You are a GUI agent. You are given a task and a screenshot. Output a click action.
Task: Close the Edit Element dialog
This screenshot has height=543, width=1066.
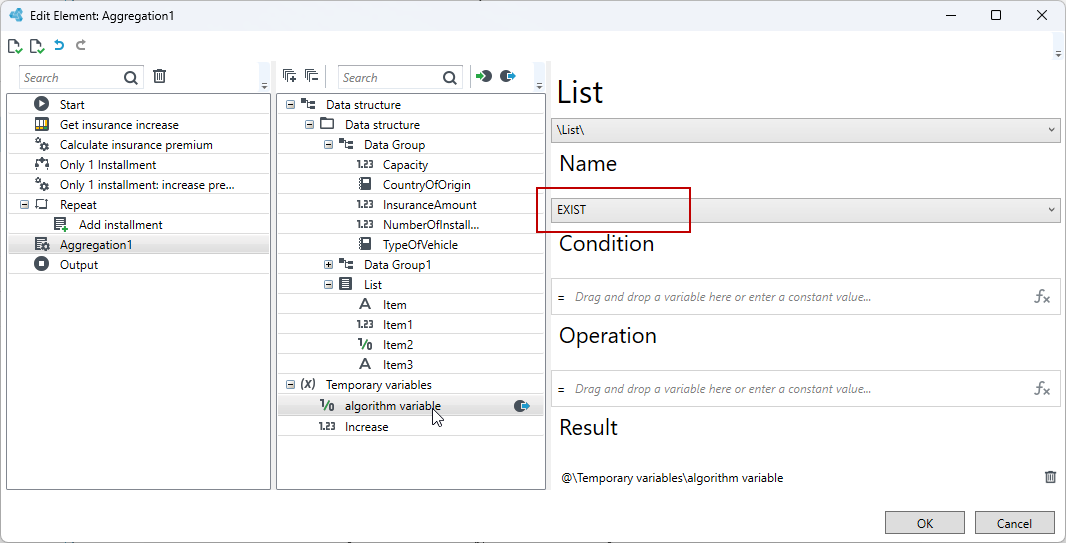1041,15
